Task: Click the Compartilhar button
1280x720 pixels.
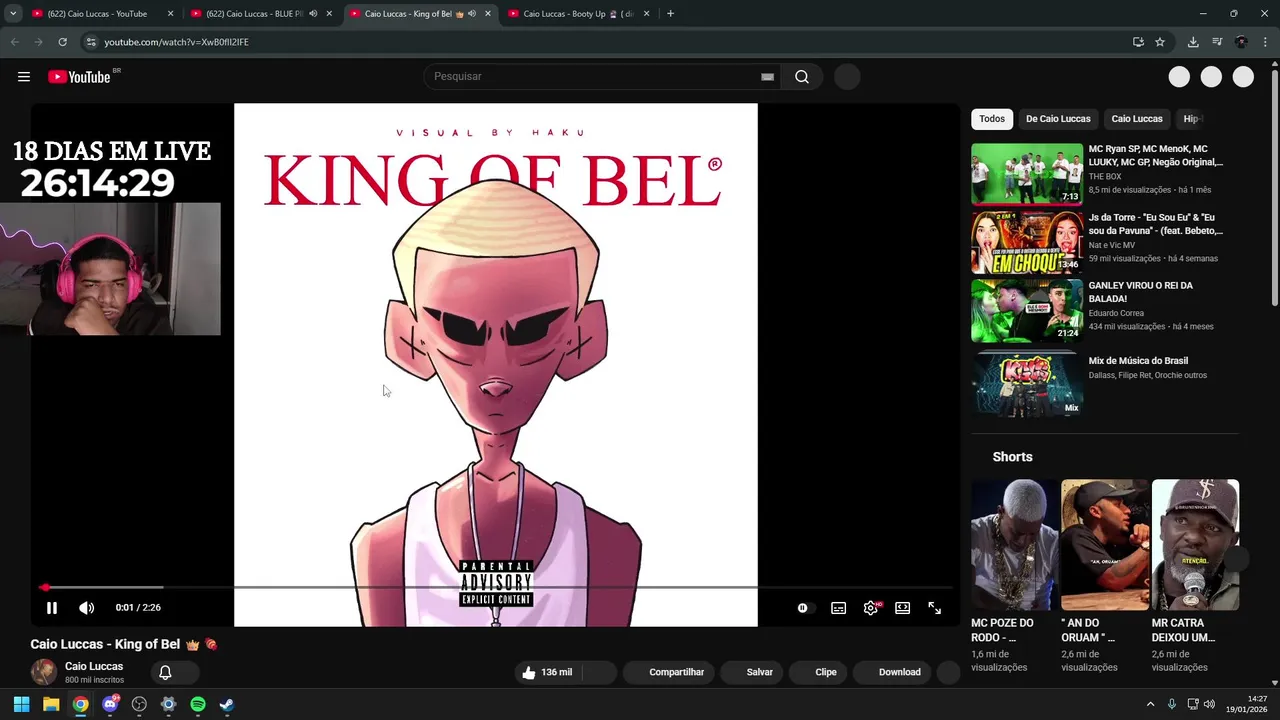Action: tap(669, 673)
